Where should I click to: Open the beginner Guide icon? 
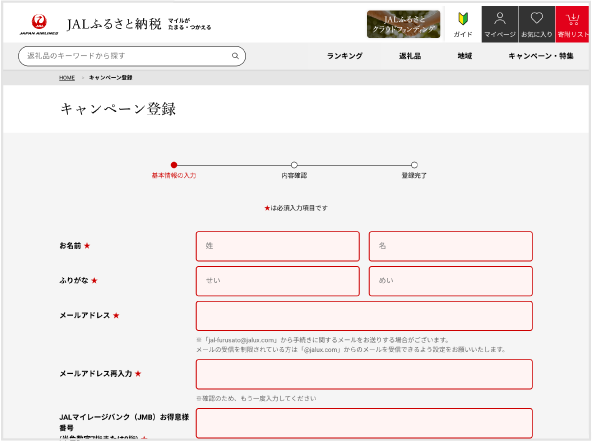463,25
